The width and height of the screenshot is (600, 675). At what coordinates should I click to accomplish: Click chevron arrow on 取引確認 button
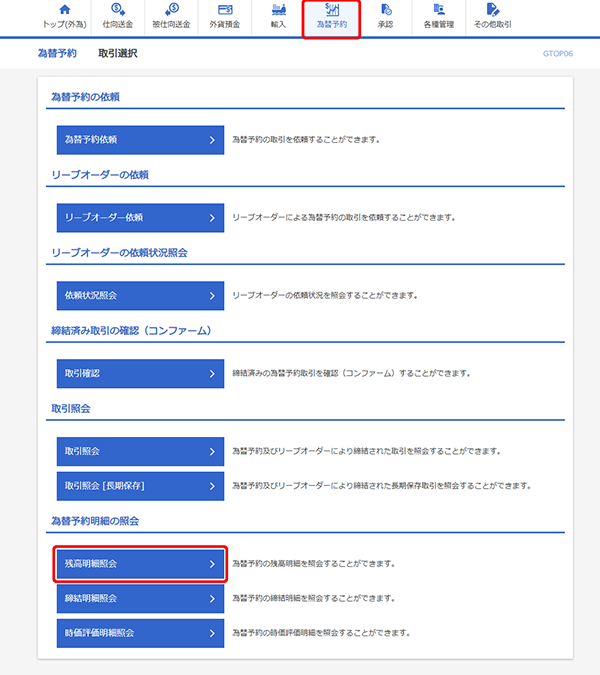click(212, 374)
